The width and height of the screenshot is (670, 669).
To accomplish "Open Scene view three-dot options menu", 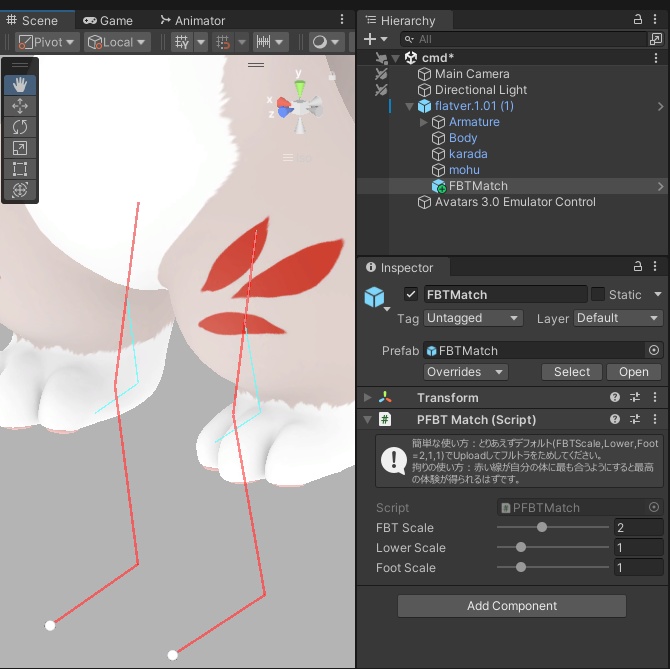I will 341,19.
